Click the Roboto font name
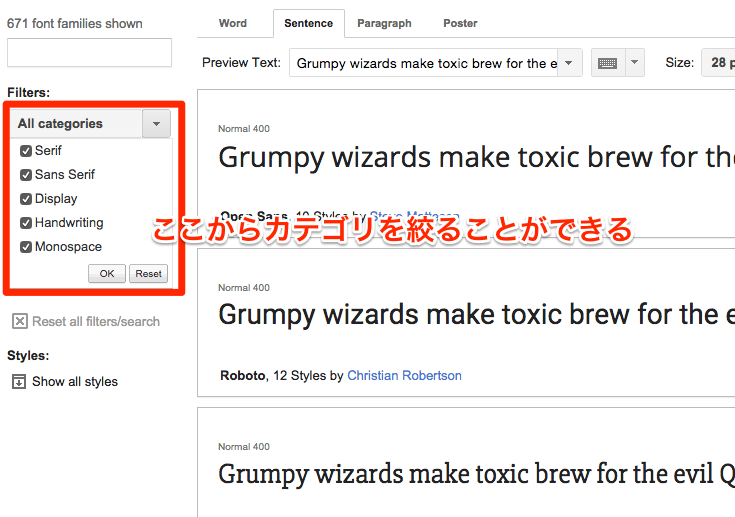The width and height of the screenshot is (735, 517). point(243,375)
